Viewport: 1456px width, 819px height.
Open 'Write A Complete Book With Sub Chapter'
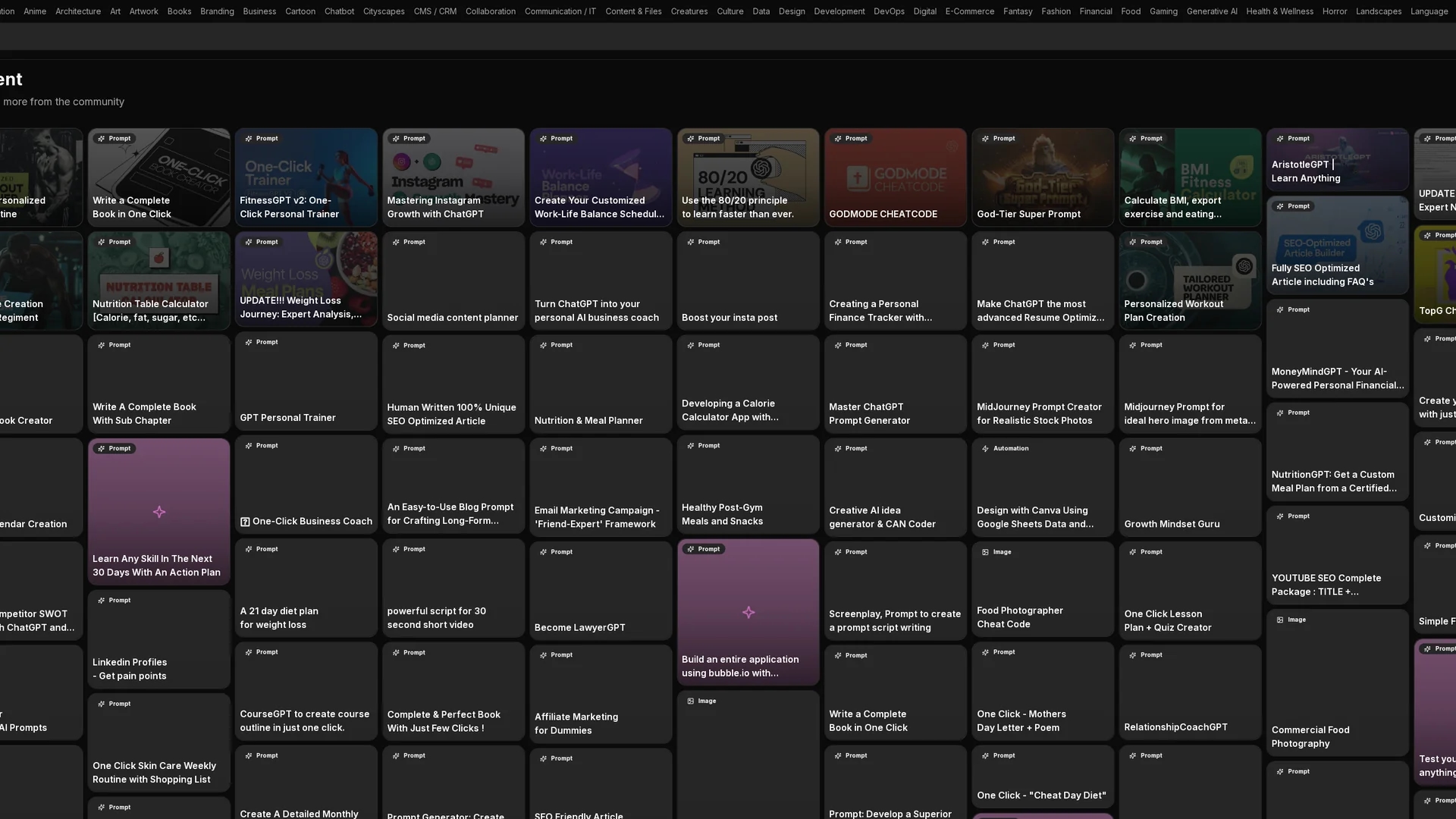pos(158,384)
